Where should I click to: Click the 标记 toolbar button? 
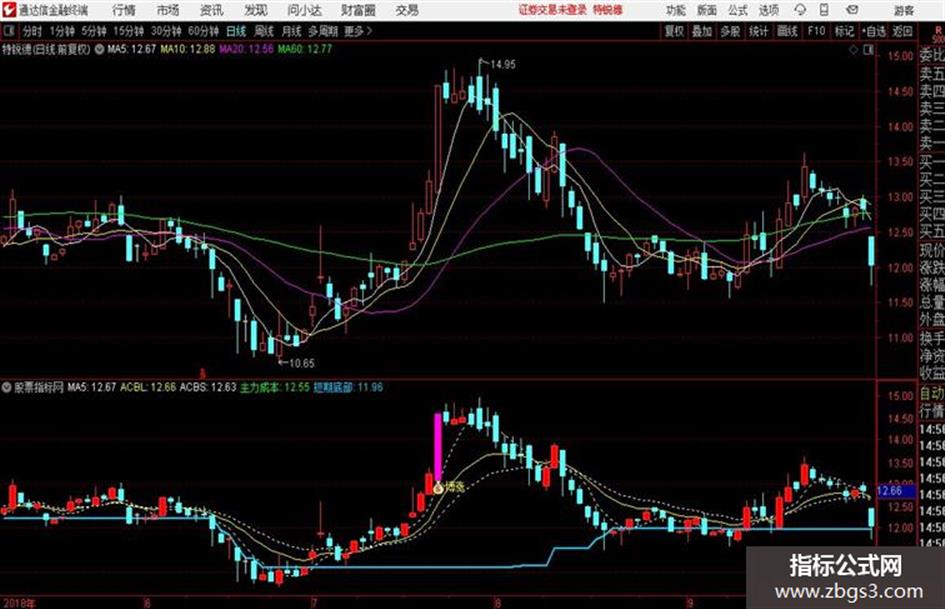[x=844, y=31]
